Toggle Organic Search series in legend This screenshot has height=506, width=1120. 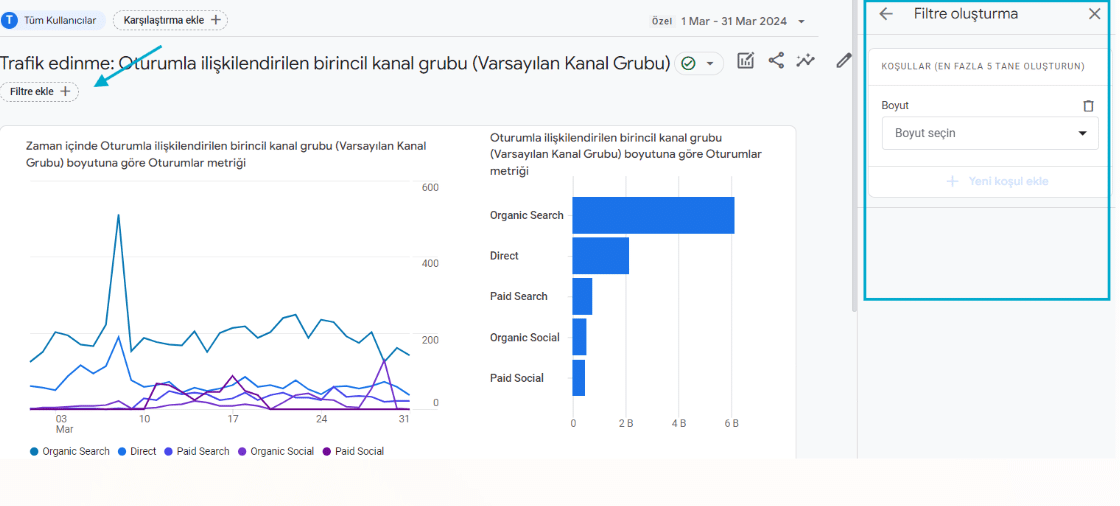click(70, 451)
